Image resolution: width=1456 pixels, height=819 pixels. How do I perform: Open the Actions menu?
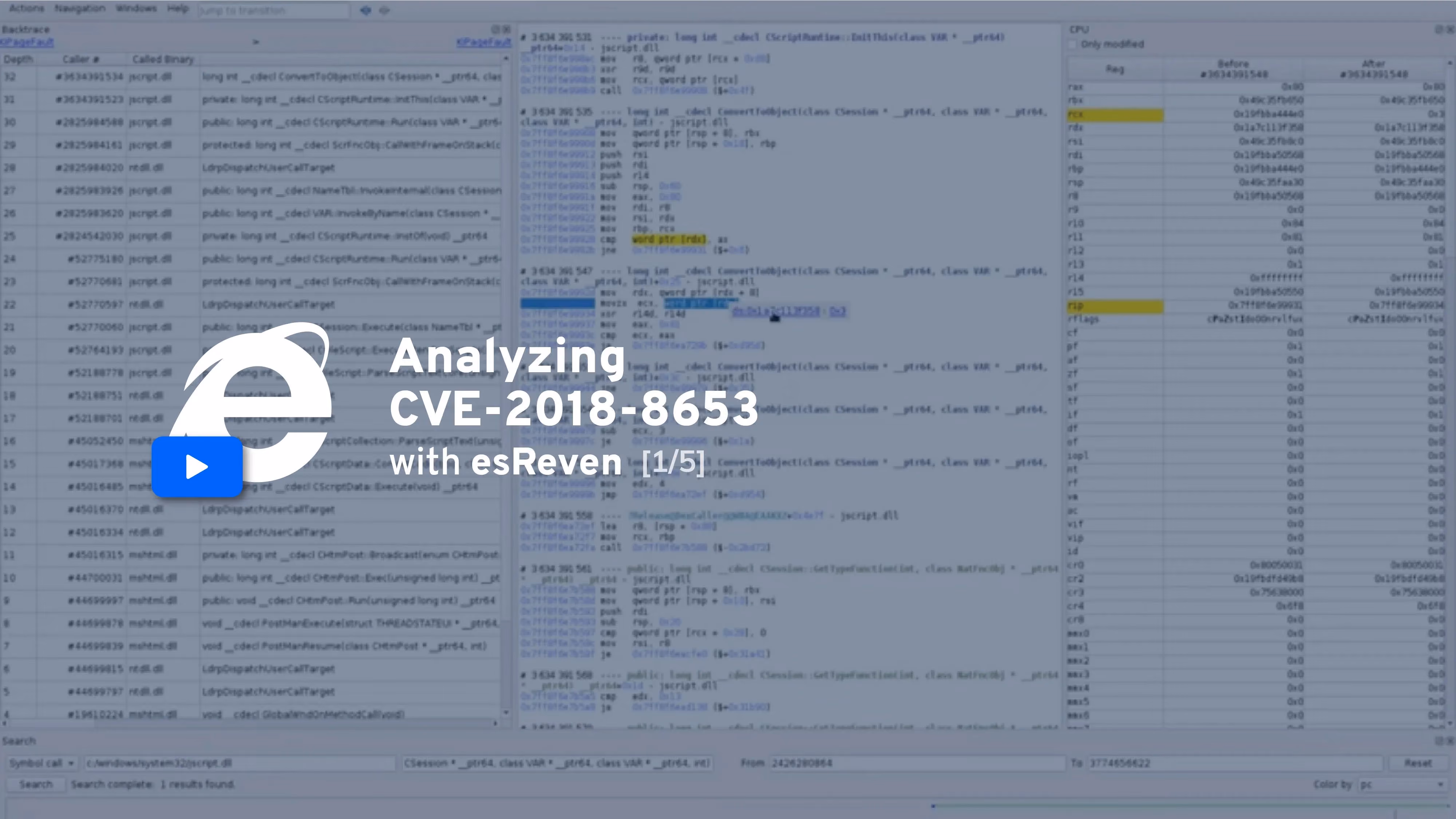click(x=27, y=8)
